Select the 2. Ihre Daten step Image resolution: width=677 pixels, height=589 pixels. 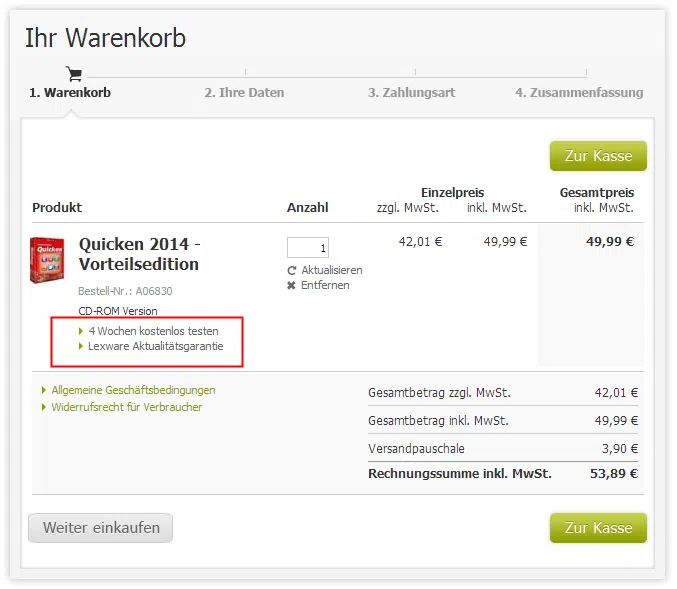(244, 92)
